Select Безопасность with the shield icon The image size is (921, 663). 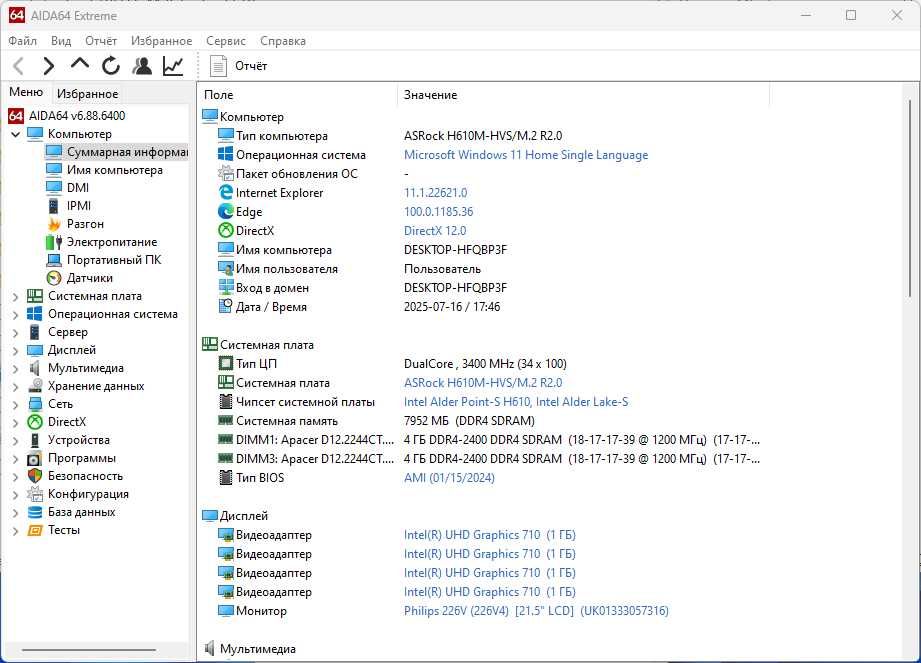85,476
